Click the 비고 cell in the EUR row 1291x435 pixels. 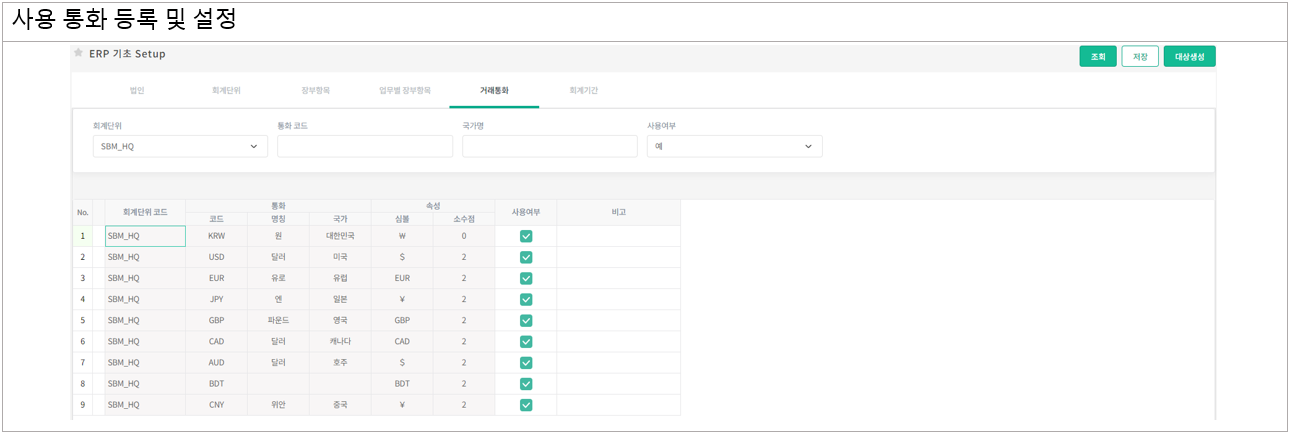[618, 278]
